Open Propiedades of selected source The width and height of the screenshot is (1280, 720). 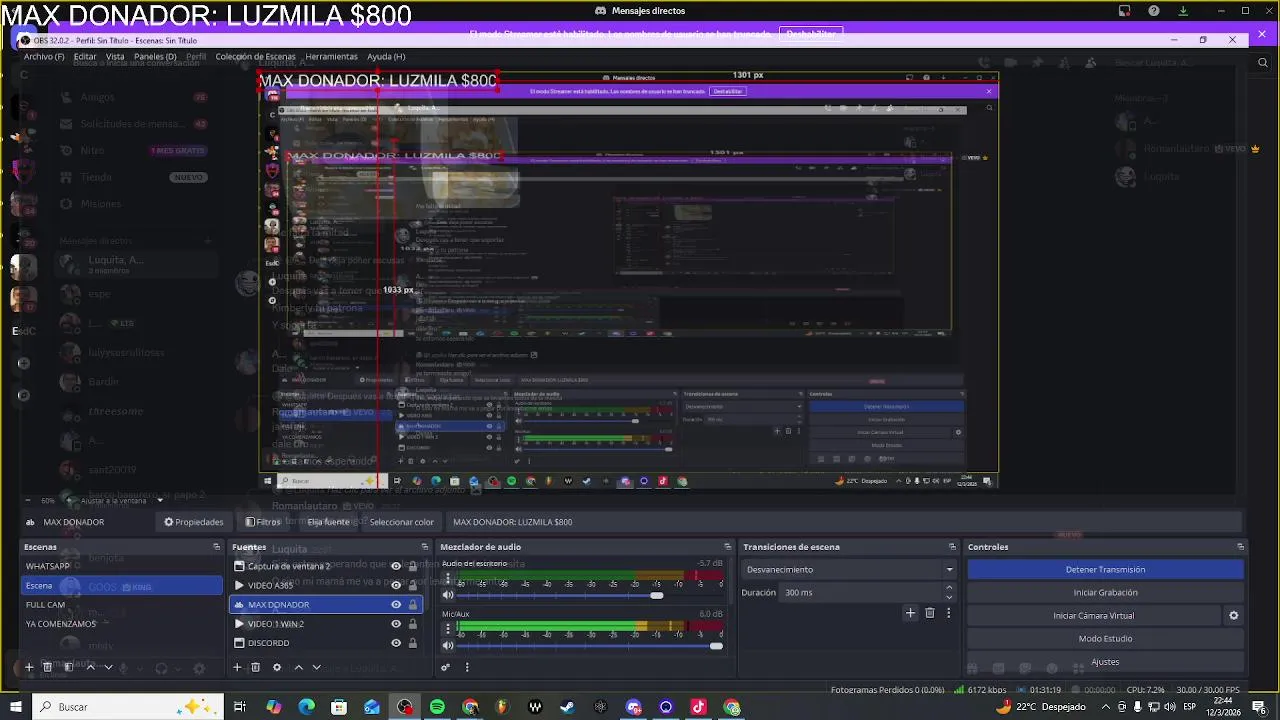click(194, 522)
